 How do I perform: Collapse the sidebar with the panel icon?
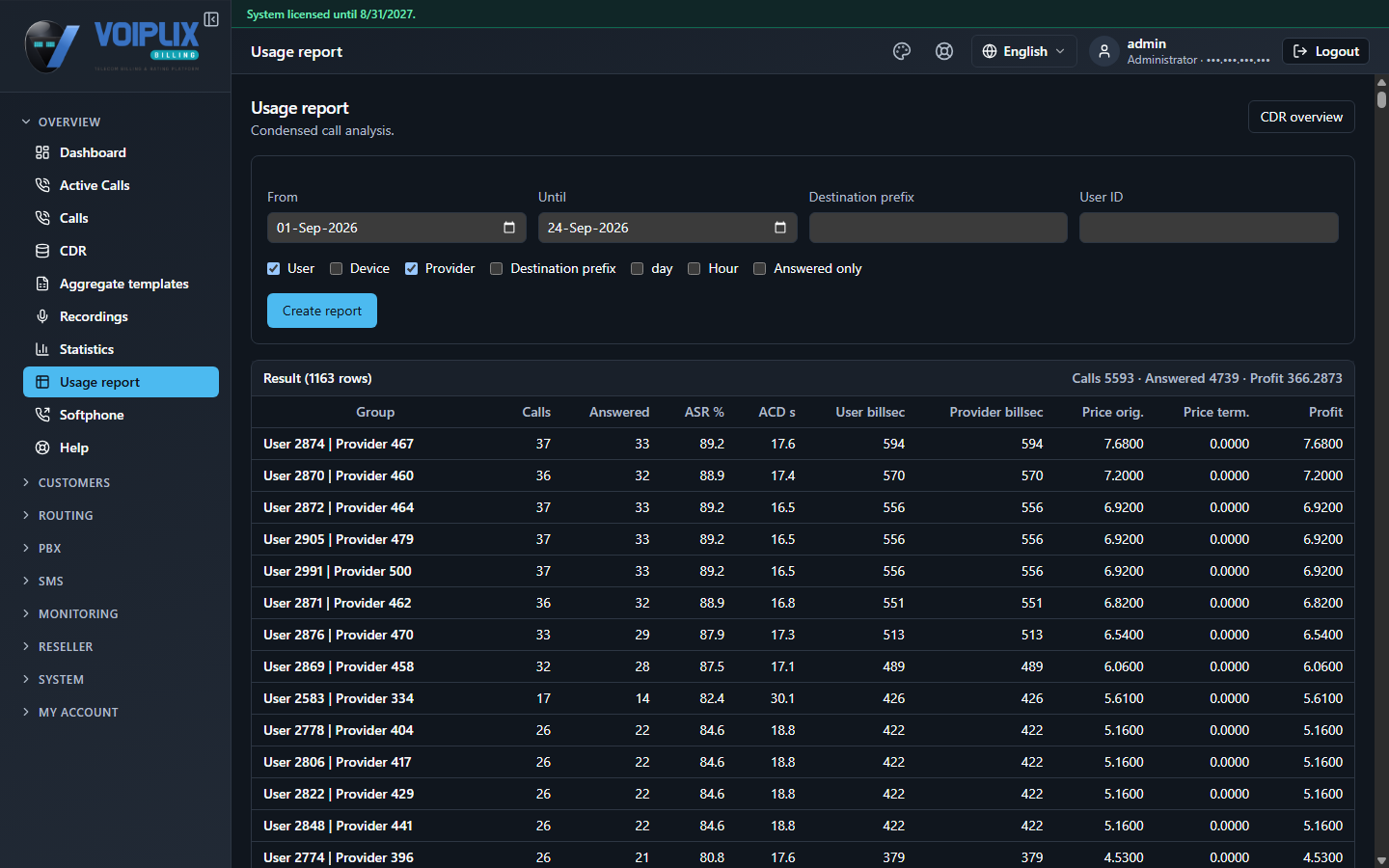pyautogui.click(x=211, y=19)
